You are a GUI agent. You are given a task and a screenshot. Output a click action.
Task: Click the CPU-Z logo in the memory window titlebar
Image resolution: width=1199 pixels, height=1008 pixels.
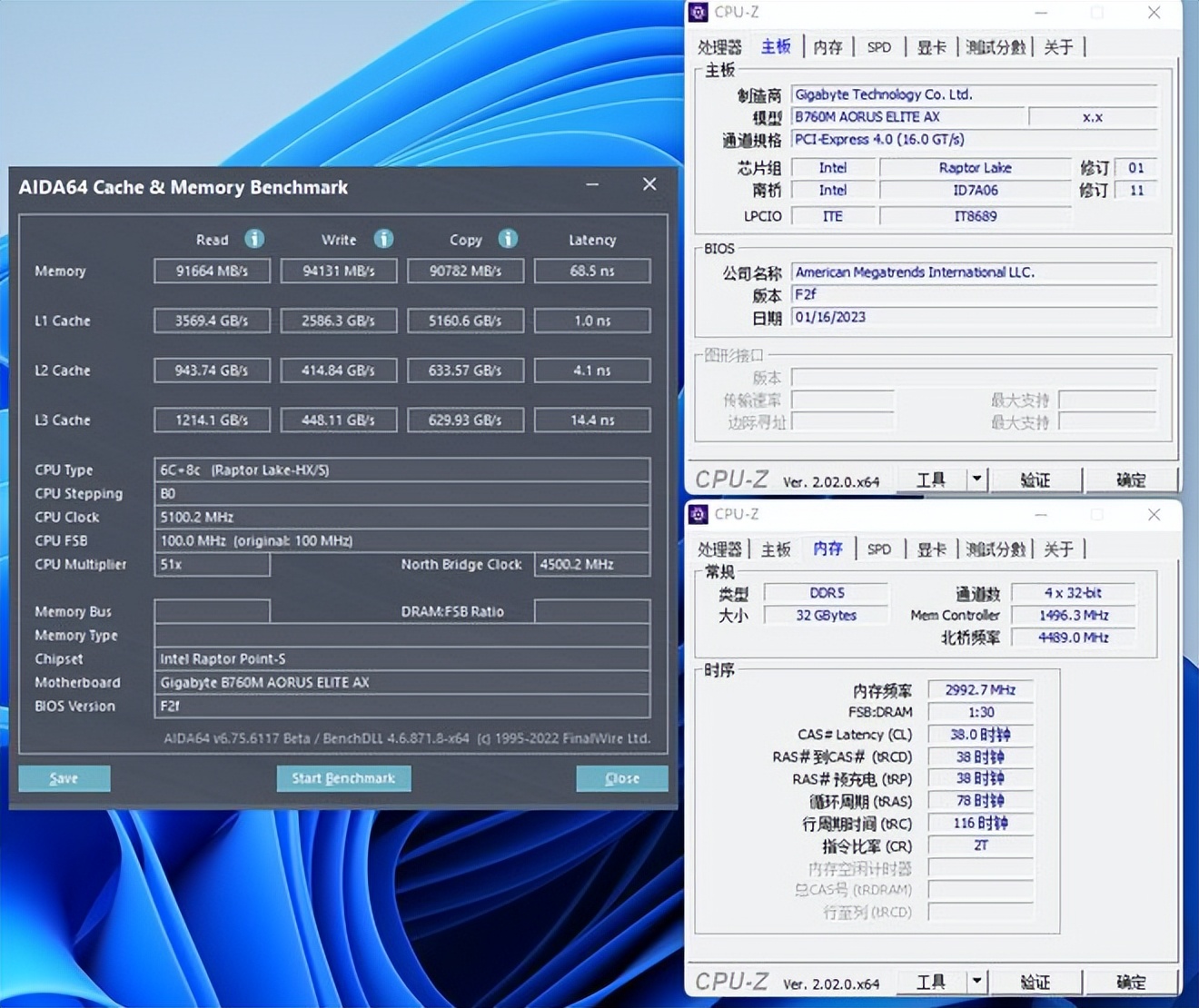(699, 514)
